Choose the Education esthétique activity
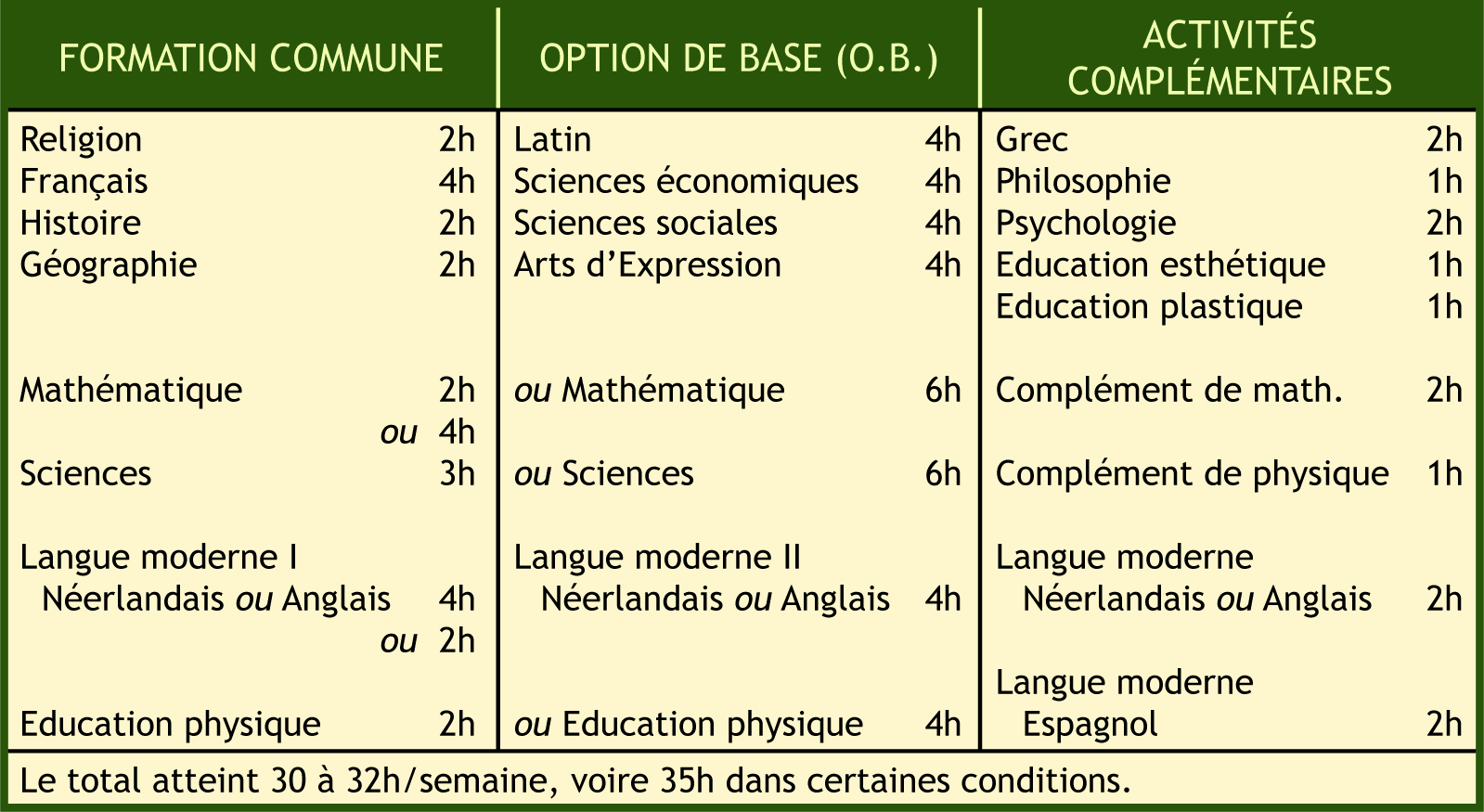This screenshot has height=812, width=1484. click(1160, 265)
